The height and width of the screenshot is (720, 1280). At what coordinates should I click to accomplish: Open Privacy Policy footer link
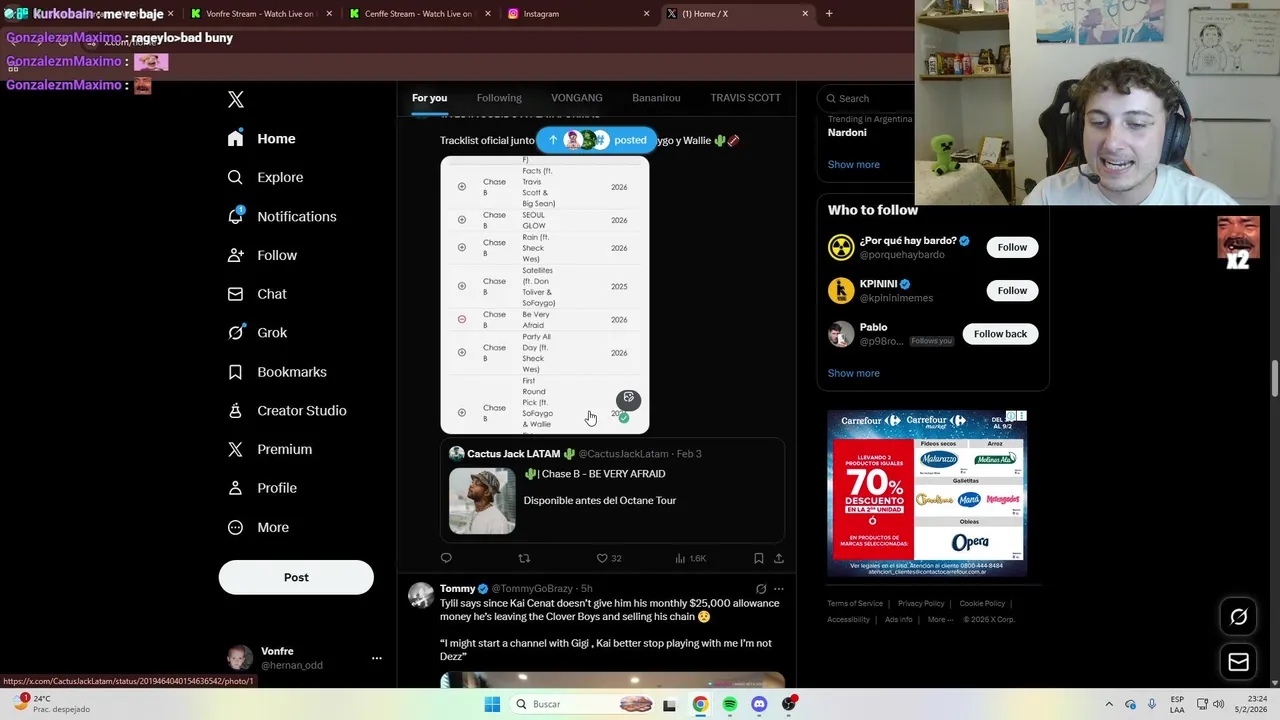coord(921,604)
